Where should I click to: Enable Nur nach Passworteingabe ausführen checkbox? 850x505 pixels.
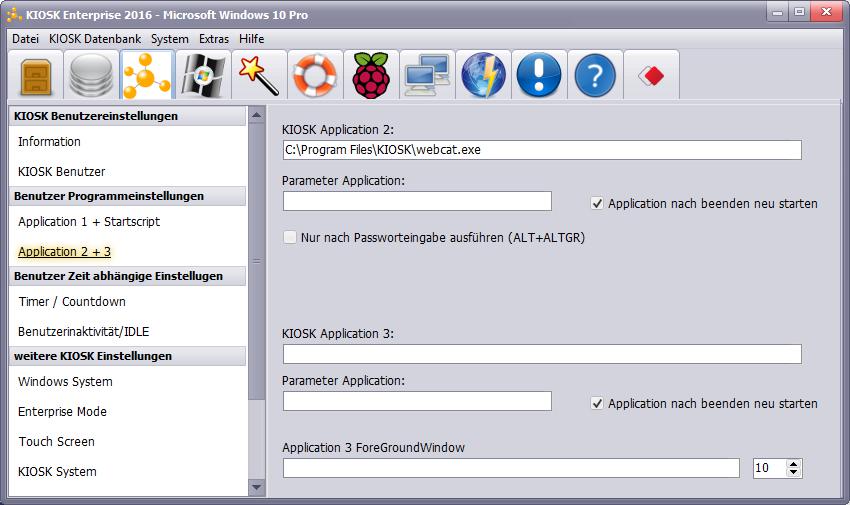[290, 237]
